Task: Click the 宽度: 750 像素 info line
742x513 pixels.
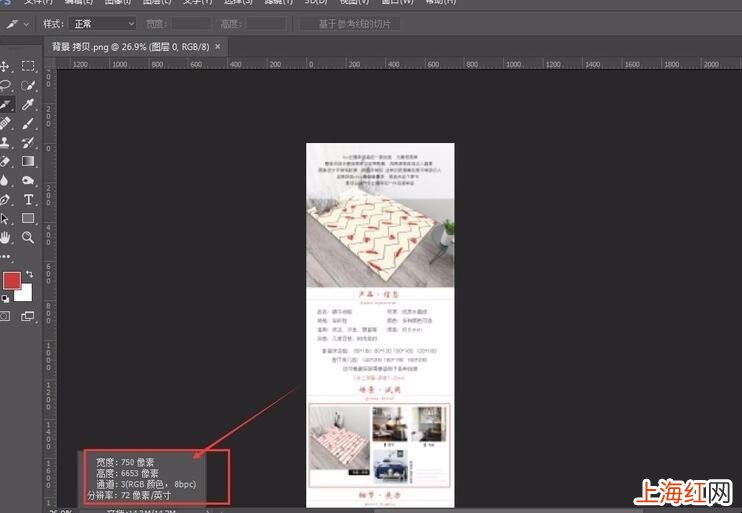Action: [x=125, y=462]
